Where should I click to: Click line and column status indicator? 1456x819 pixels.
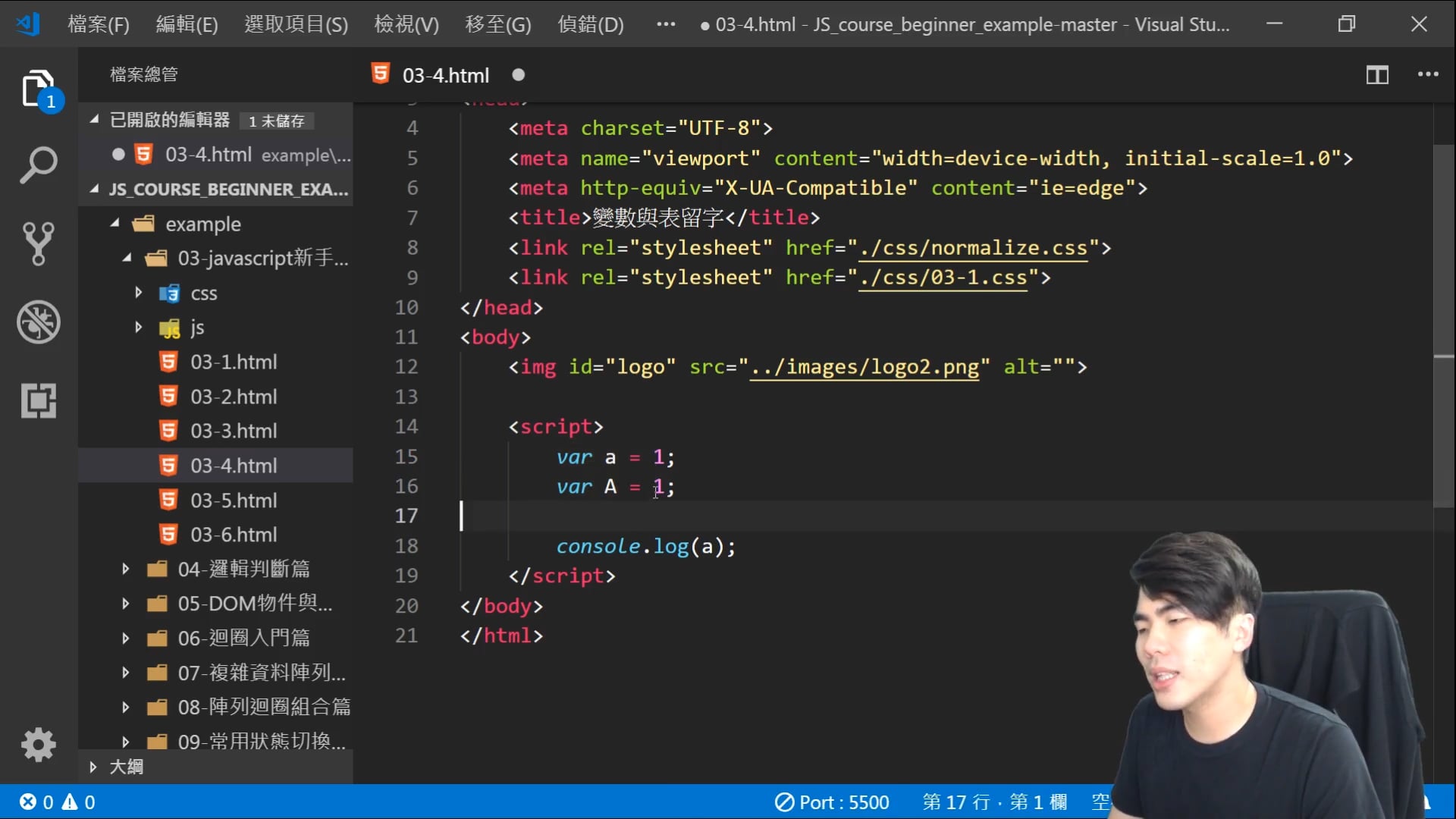pos(994,802)
